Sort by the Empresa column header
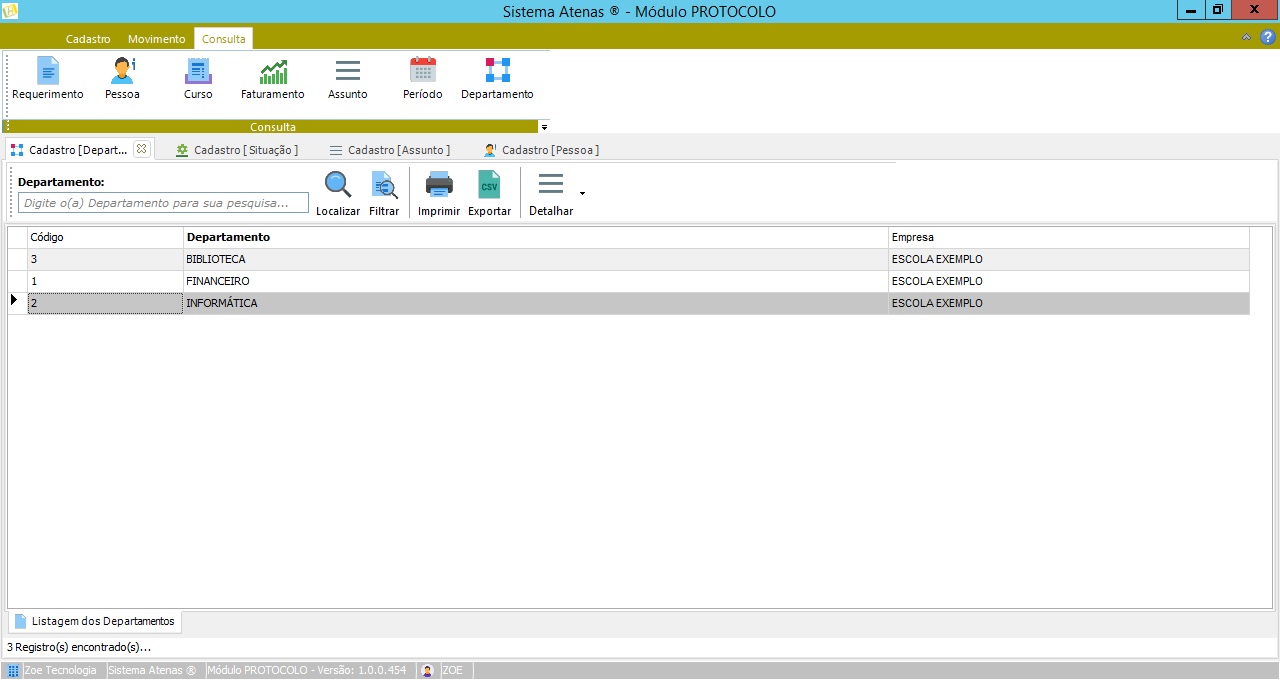 coord(1068,237)
